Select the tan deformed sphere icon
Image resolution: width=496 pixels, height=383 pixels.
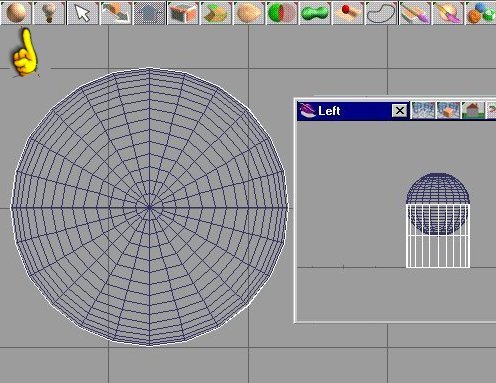tap(249, 13)
